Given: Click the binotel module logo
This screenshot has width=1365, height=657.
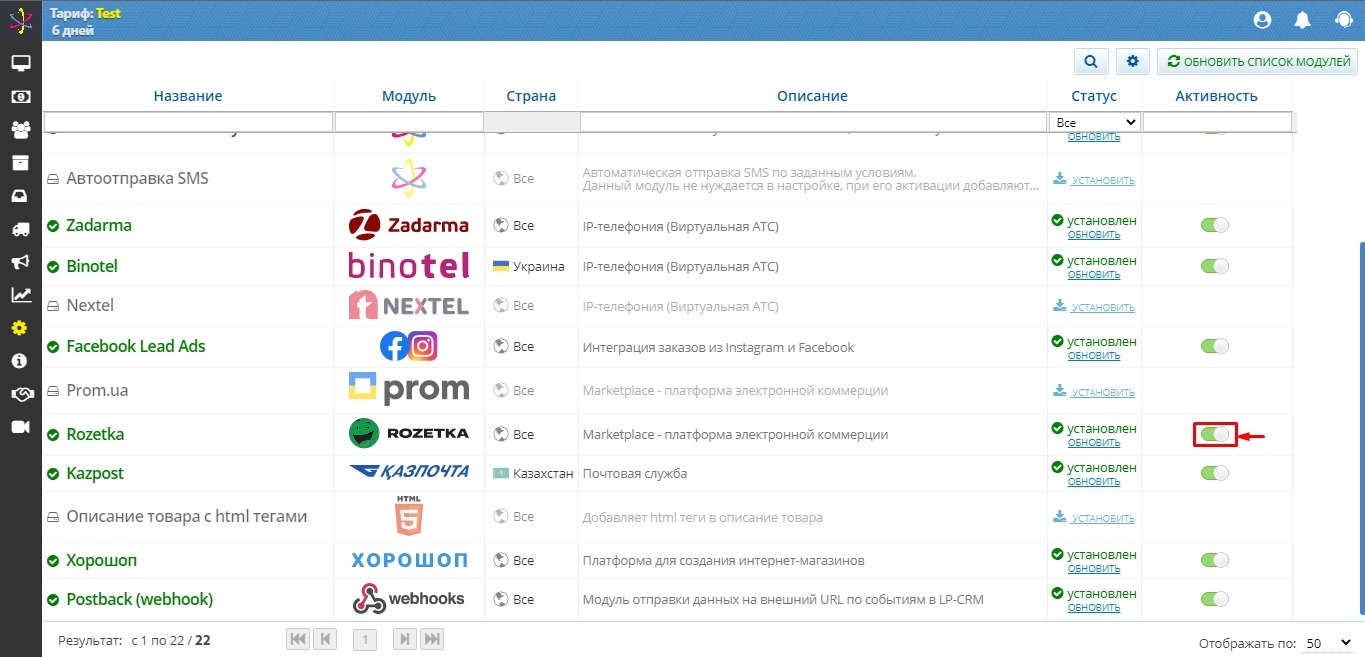Looking at the screenshot, I should pyautogui.click(x=409, y=266).
